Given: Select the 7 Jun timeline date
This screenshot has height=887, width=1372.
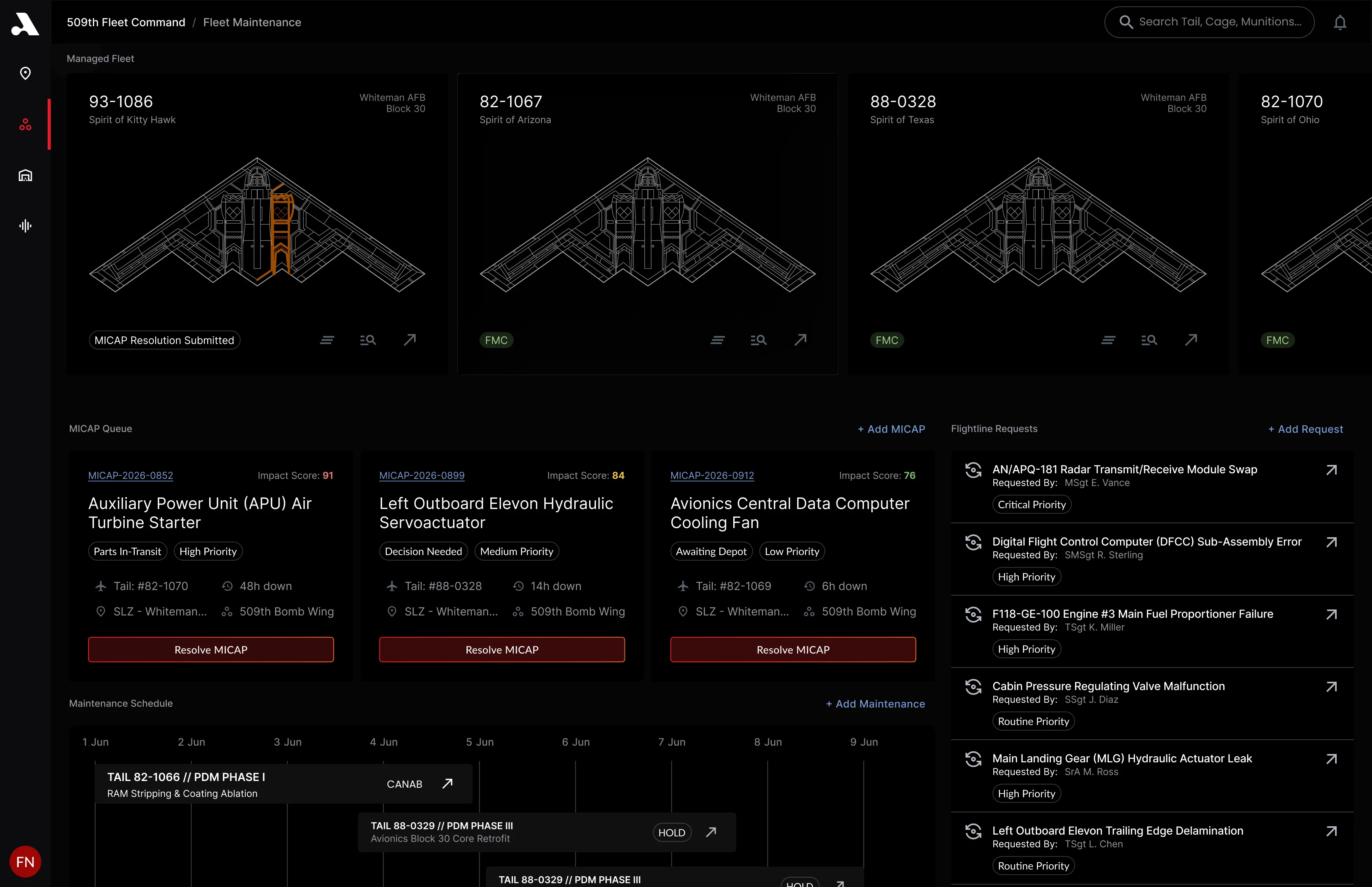Looking at the screenshot, I should 672,742.
